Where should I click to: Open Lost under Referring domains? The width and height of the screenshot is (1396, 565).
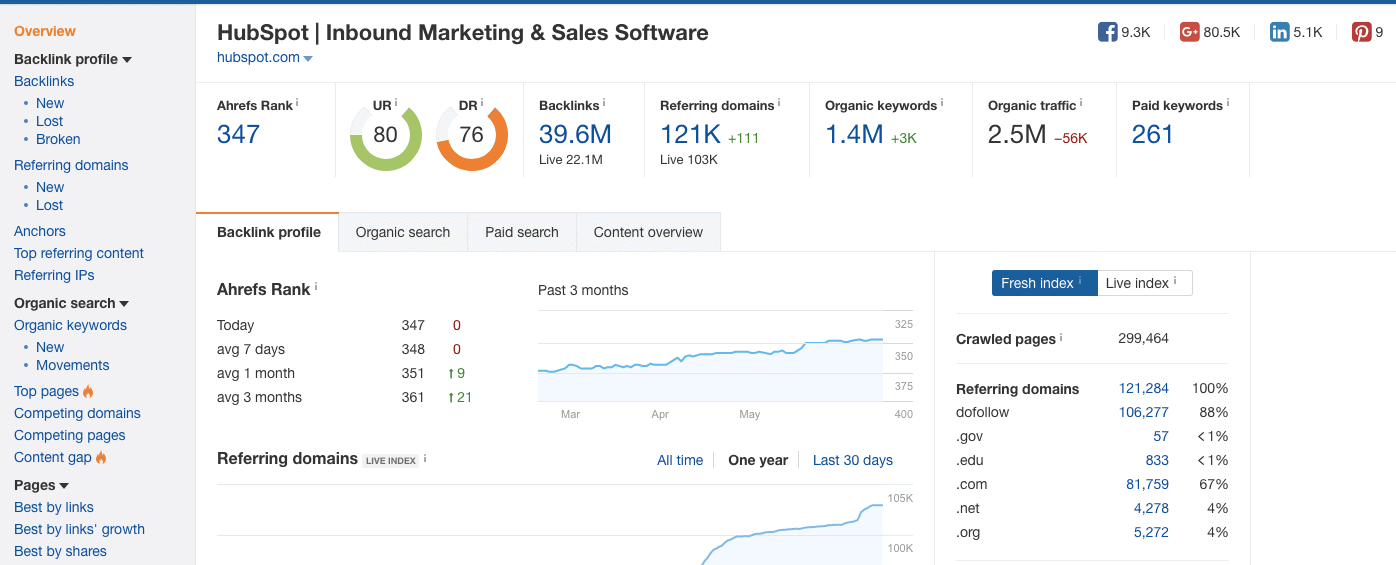click(x=50, y=205)
